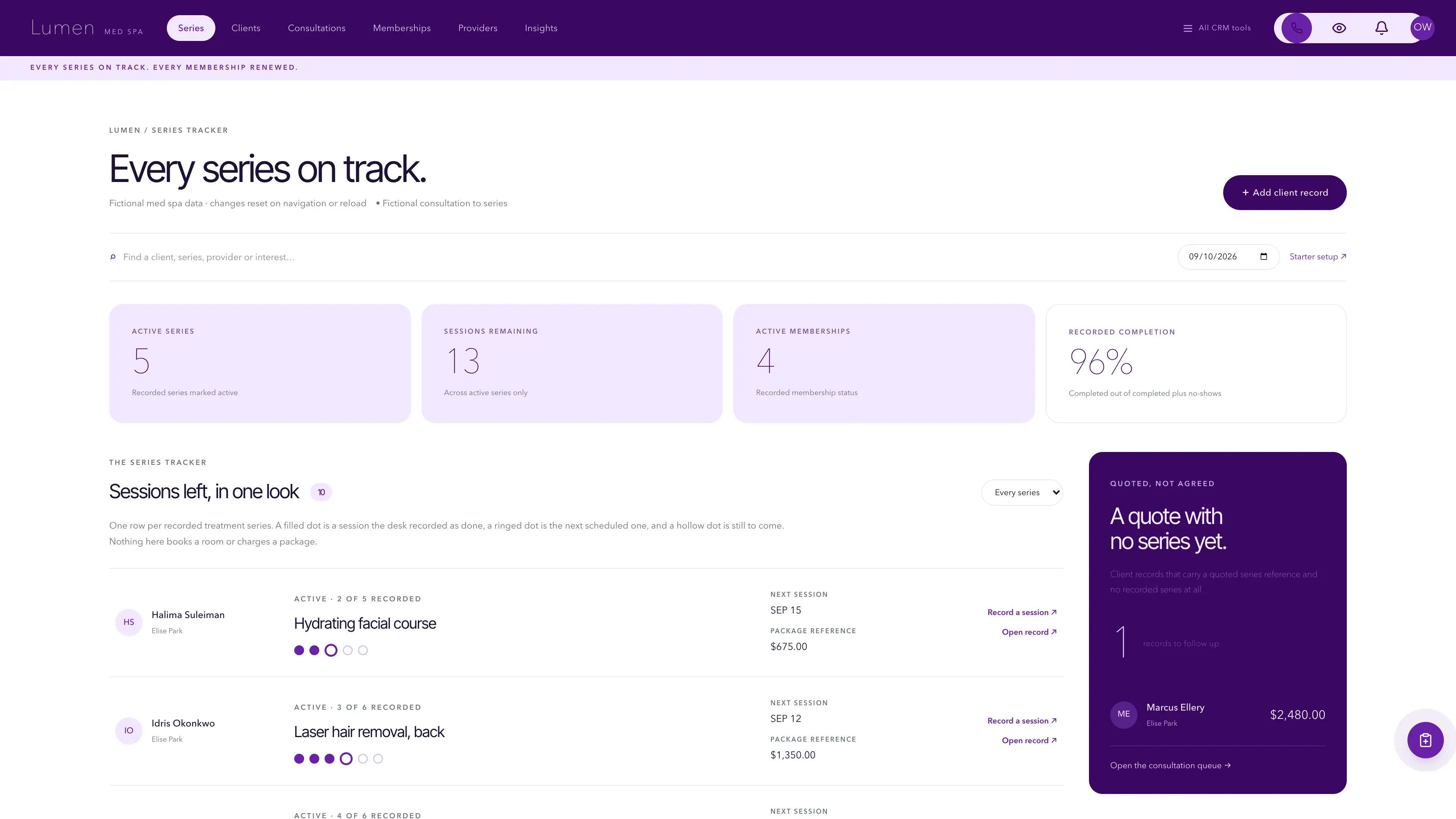
Task: Switch to the Series tab
Action: tap(190, 28)
